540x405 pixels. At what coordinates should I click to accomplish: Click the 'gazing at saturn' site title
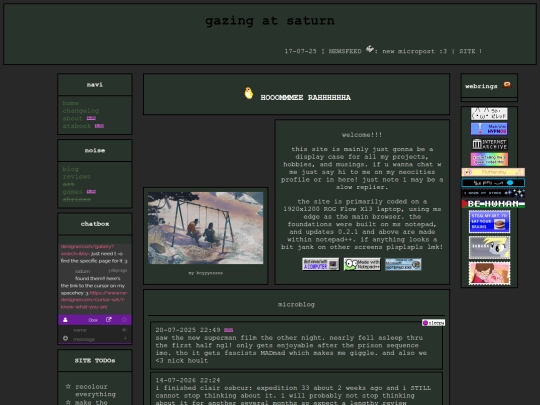[270, 21]
